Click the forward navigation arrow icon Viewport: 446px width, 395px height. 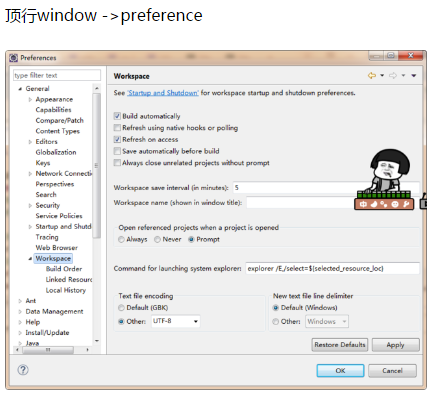click(x=393, y=76)
